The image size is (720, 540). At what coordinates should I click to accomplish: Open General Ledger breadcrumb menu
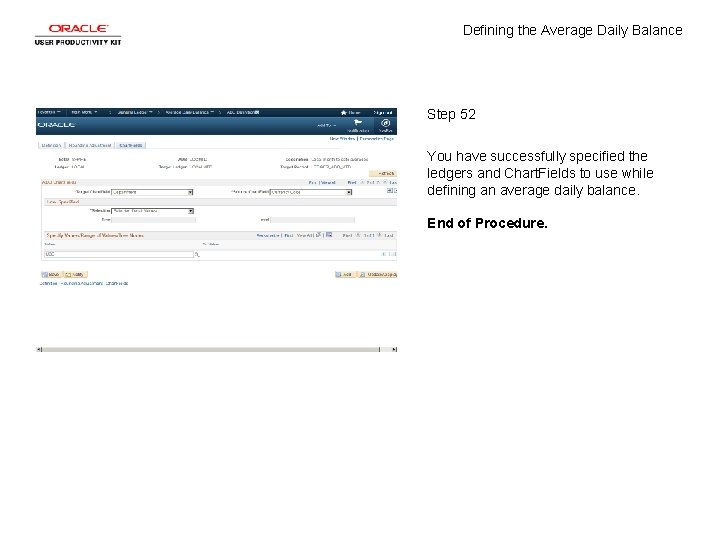click(135, 112)
